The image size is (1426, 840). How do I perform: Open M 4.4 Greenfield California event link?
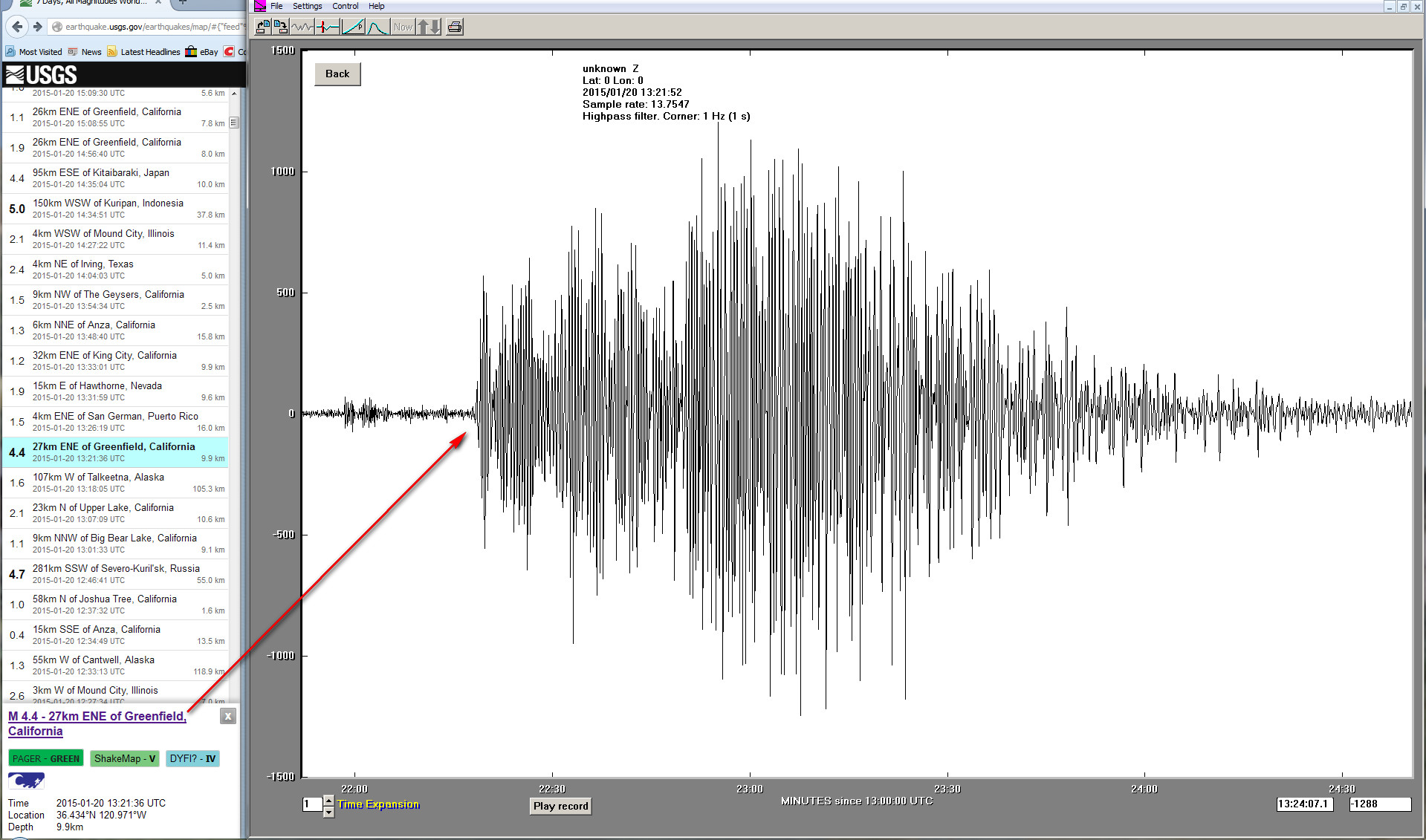(97, 723)
